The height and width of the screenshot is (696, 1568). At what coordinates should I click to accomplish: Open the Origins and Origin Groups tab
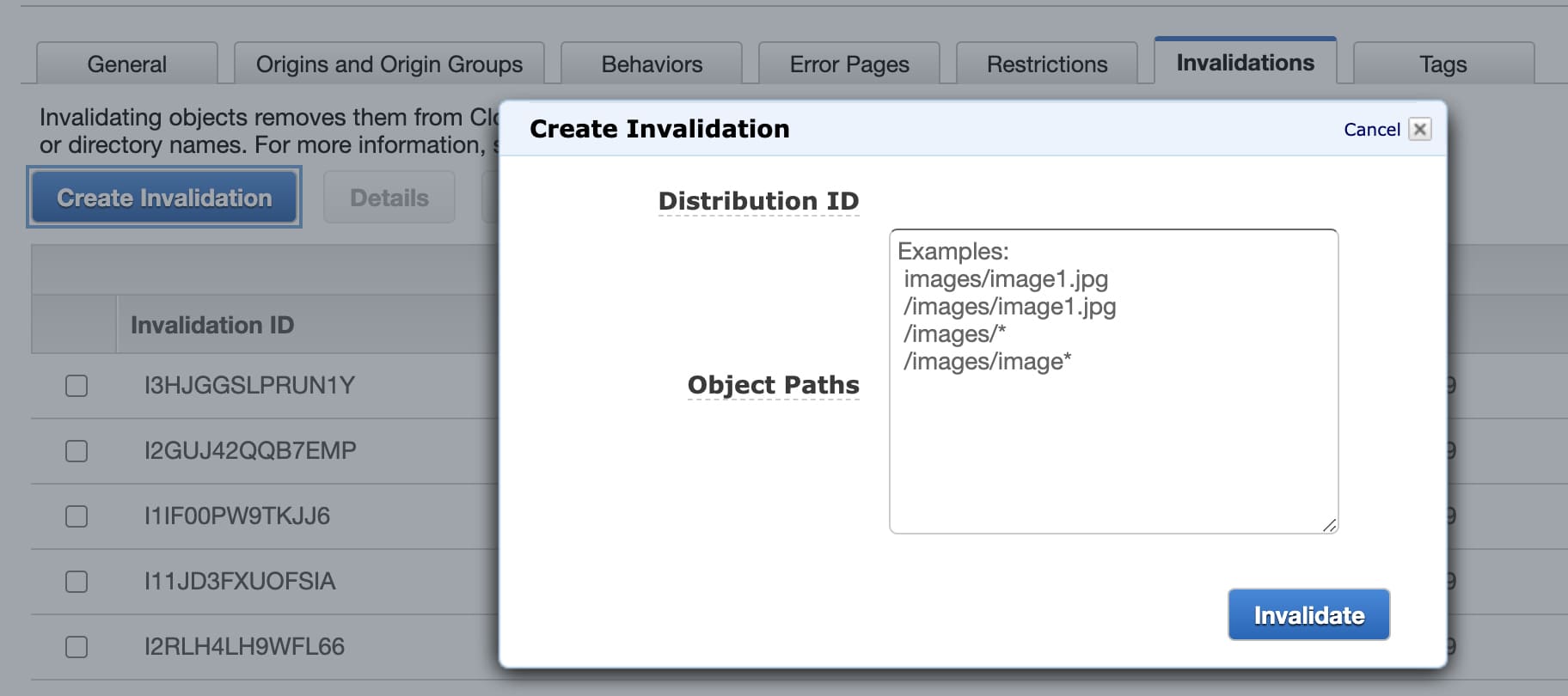(x=389, y=64)
